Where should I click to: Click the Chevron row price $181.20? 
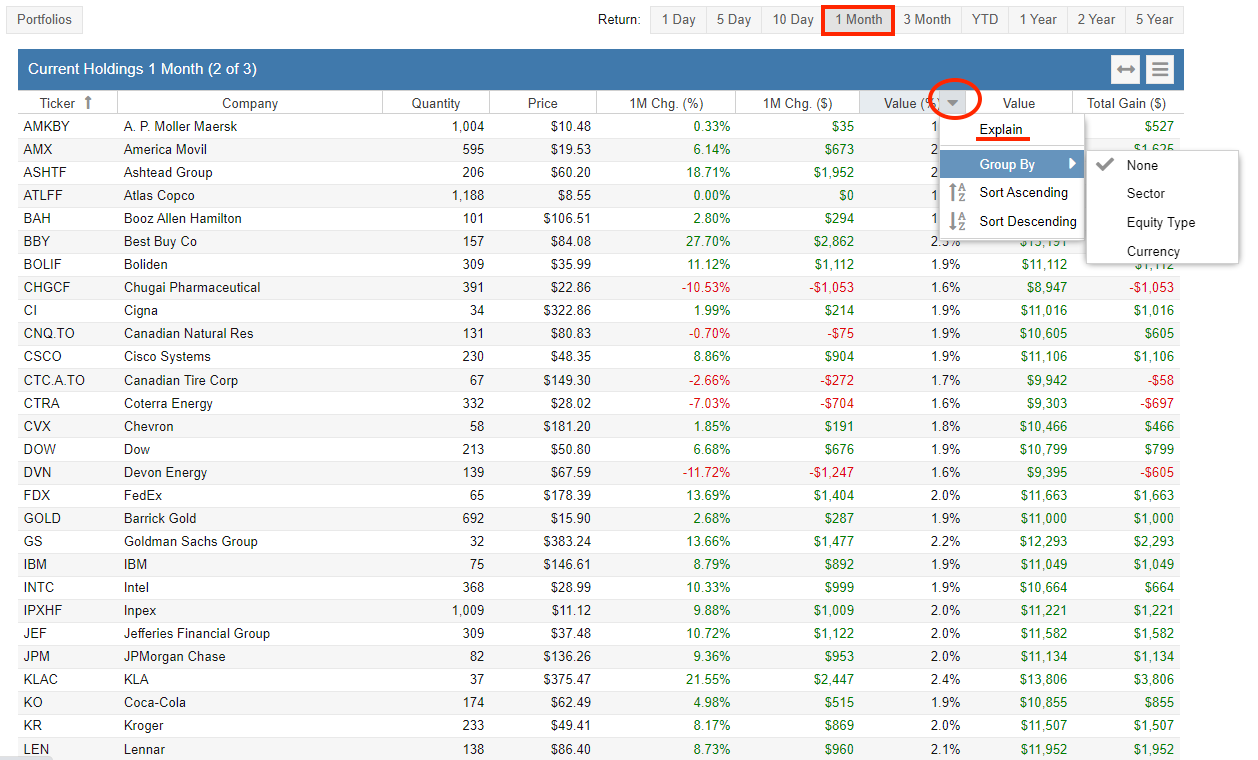(x=566, y=426)
